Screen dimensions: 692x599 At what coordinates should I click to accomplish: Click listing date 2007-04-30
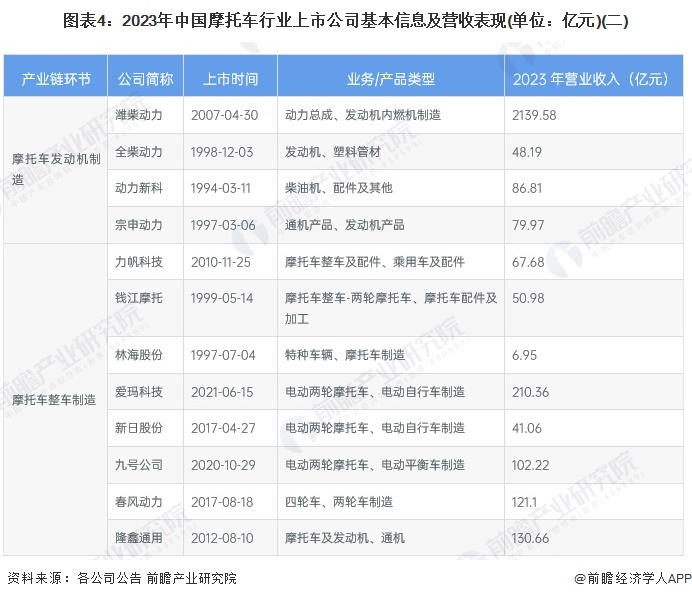224,115
